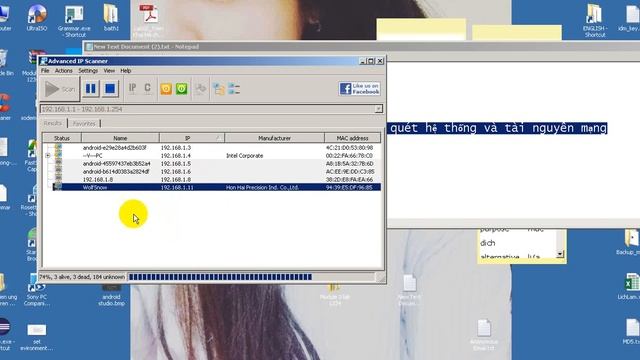The height and width of the screenshot is (360, 640).
Task: Open the Help menu
Action: (x=126, y=71)
